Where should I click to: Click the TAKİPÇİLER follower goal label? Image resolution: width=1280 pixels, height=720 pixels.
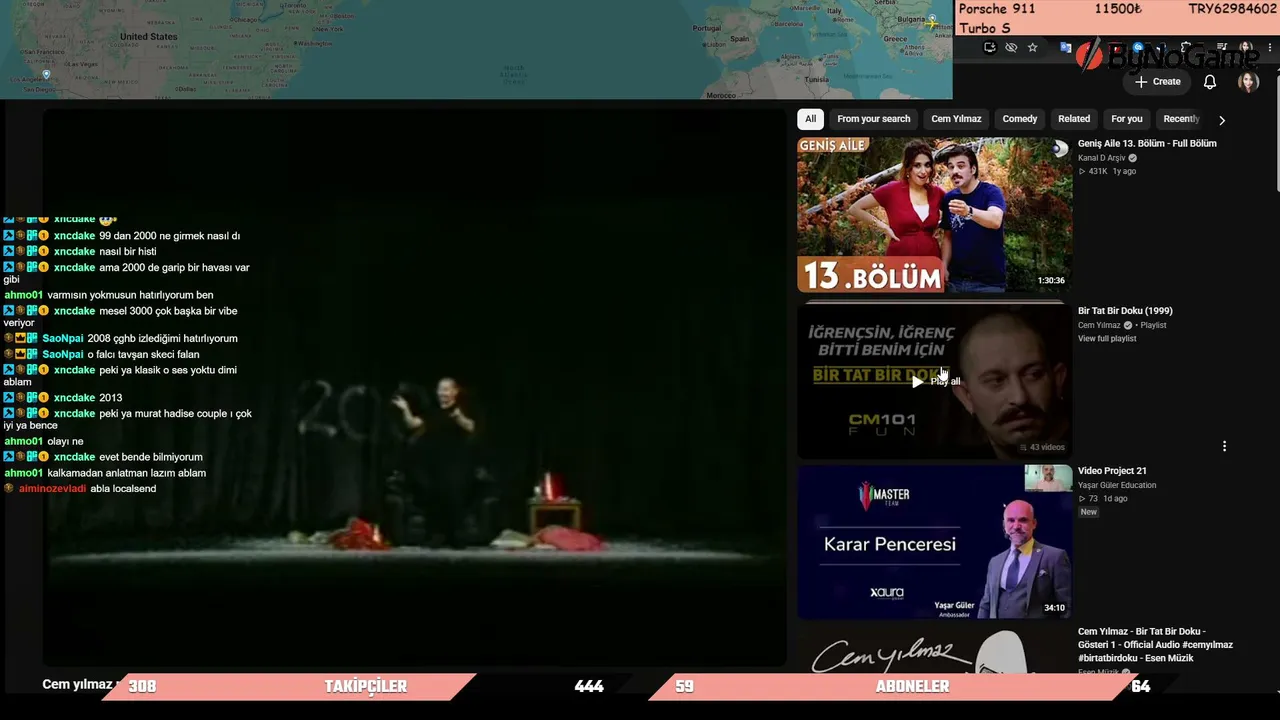point(366,687)
